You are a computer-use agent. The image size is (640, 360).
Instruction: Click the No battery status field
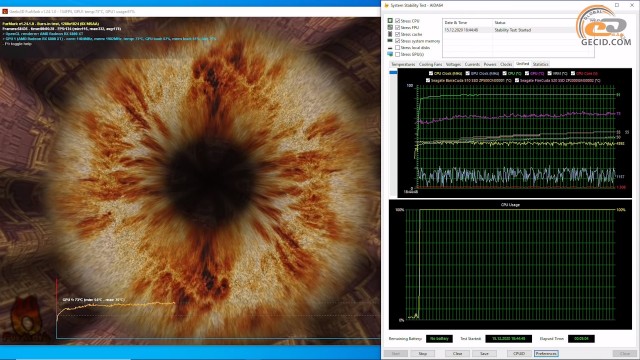439,339
